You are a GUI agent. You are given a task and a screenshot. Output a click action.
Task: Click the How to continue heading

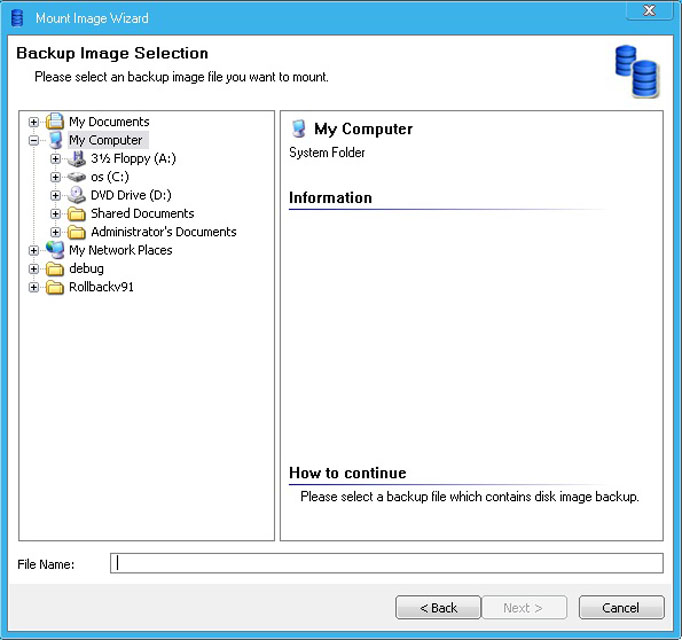[348, 472]
